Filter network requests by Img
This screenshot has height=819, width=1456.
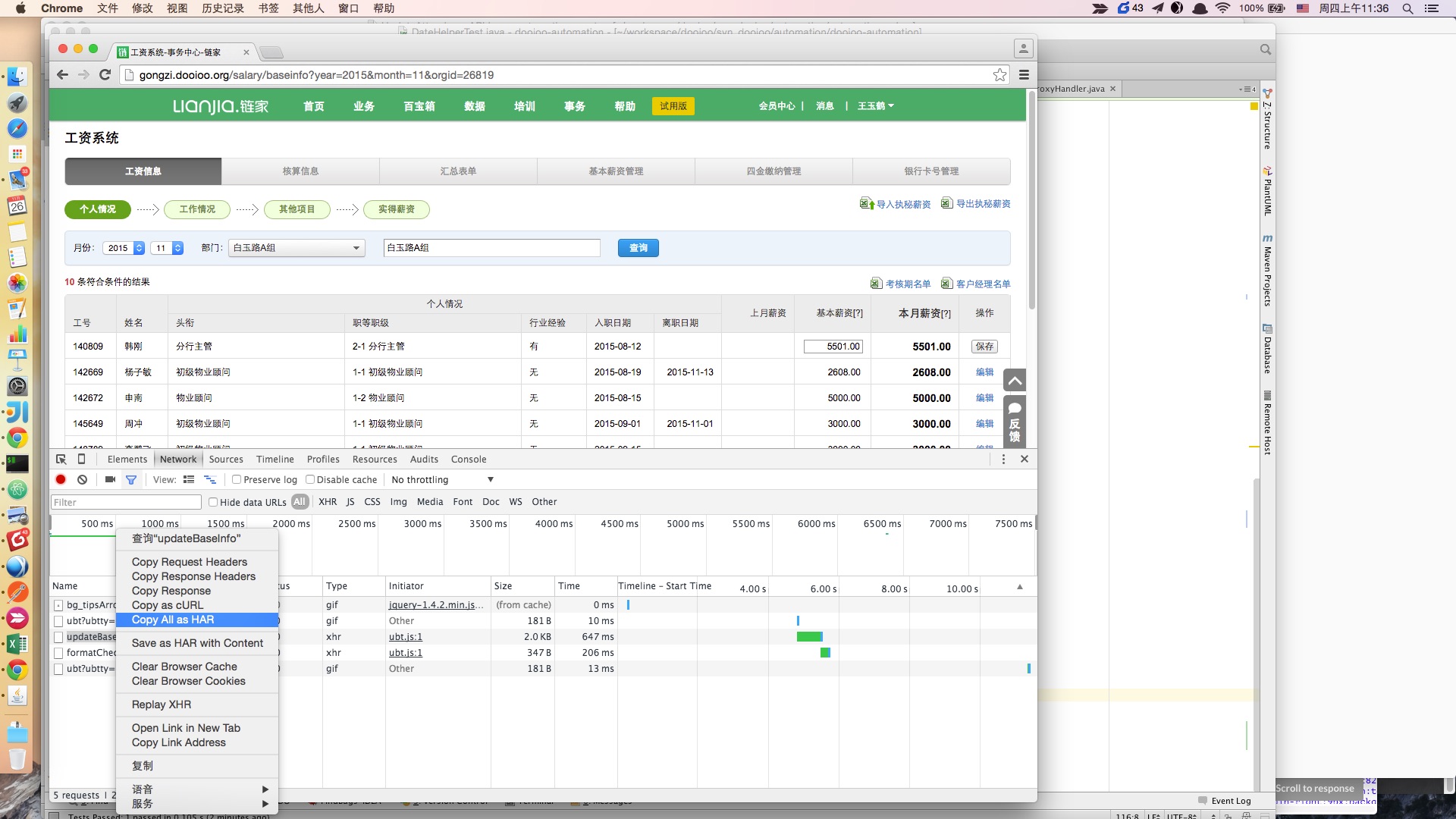[398, 501]
